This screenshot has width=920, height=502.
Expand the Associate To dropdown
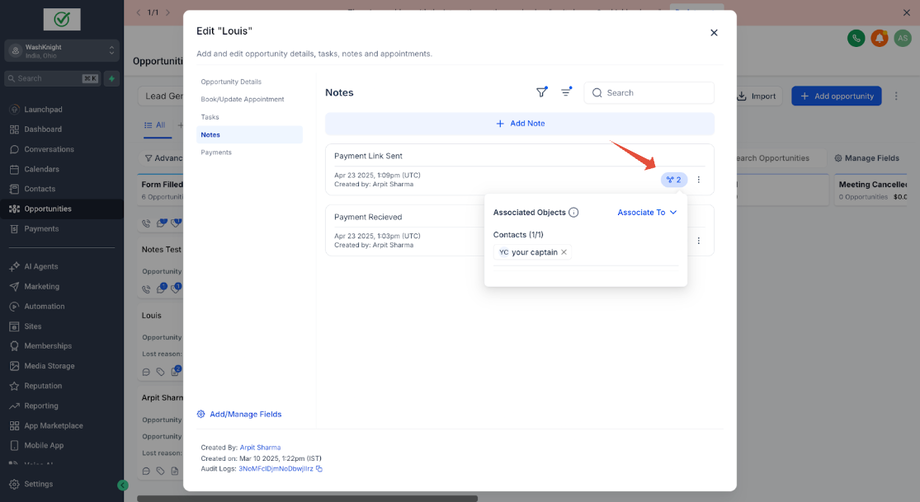(647, 212)
